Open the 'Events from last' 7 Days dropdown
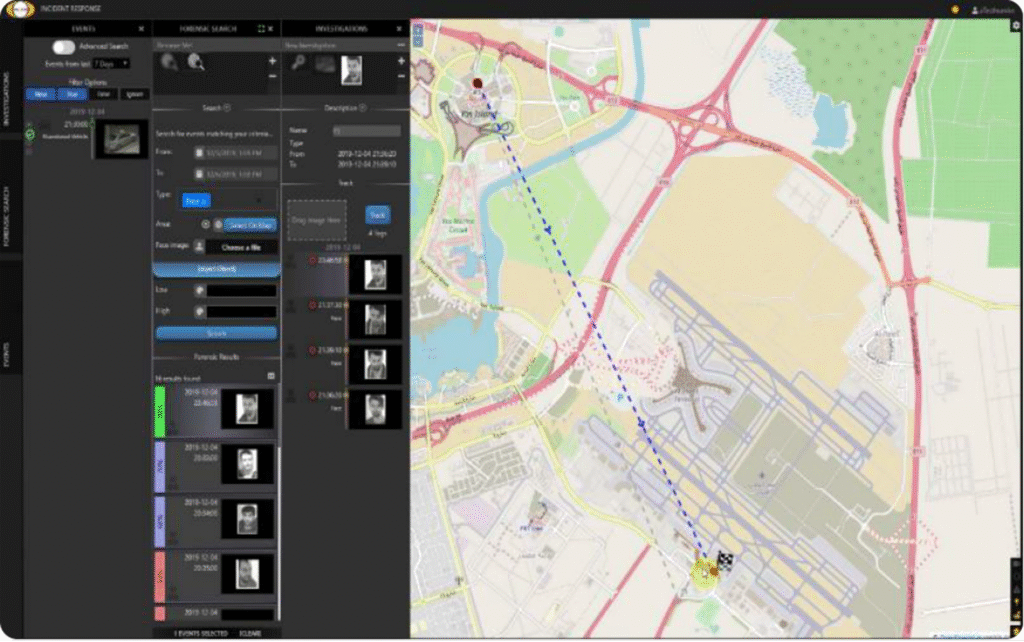Screen dimensions: 1024x642 [x=111, y=63]
